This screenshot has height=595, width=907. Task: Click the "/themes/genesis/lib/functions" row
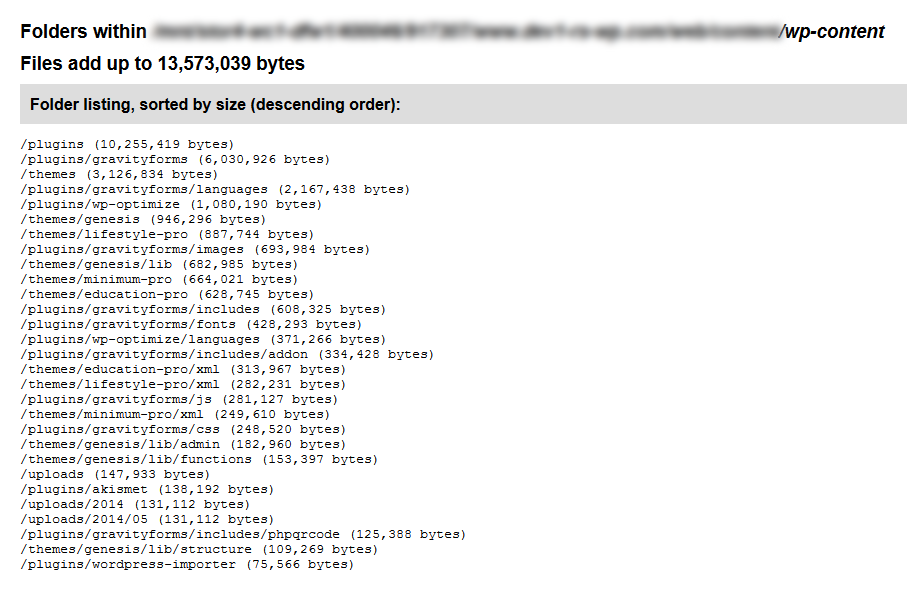pyautogui.click(x=199, y=460)
